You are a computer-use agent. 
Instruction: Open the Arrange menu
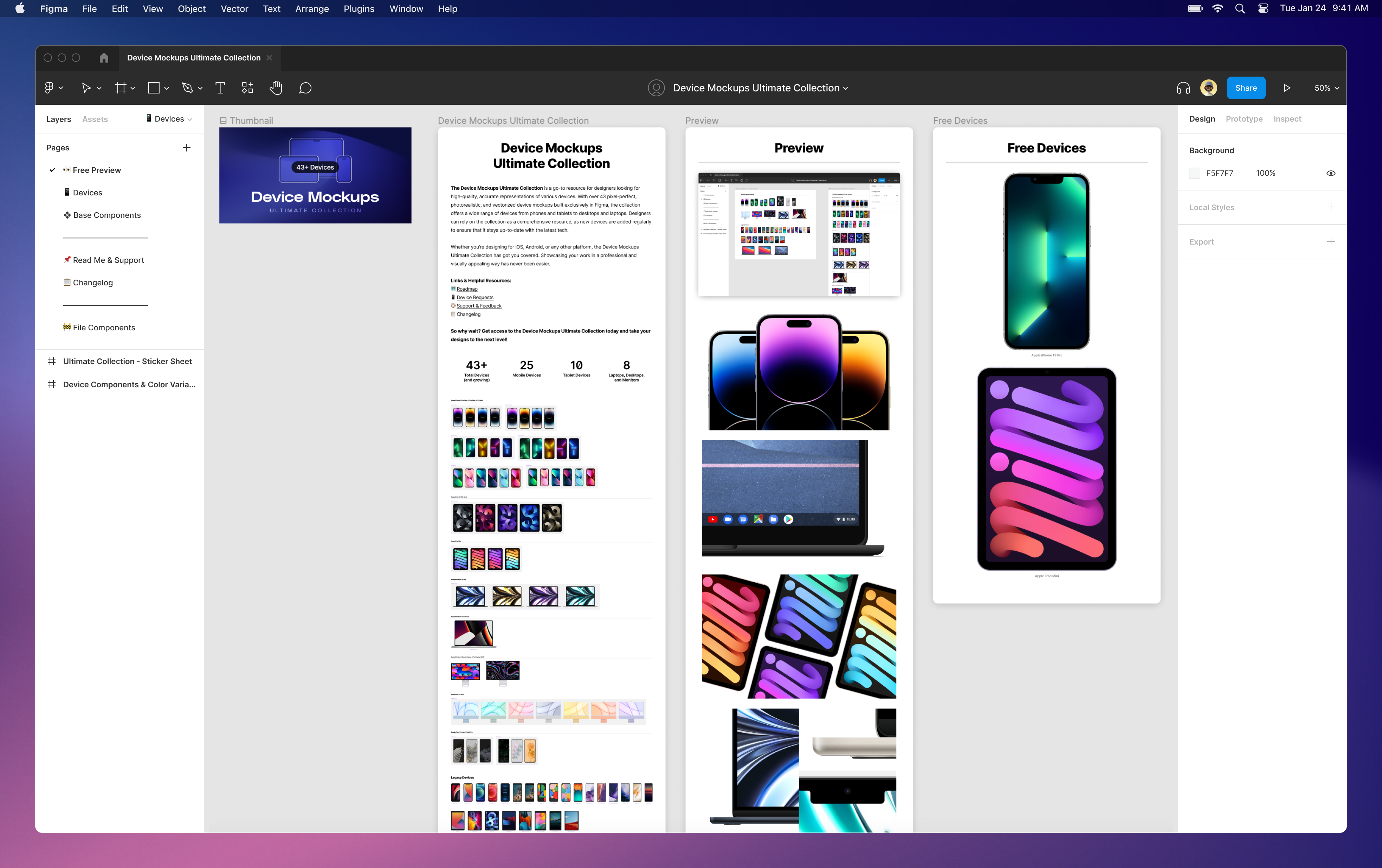[x=312, y=8]
